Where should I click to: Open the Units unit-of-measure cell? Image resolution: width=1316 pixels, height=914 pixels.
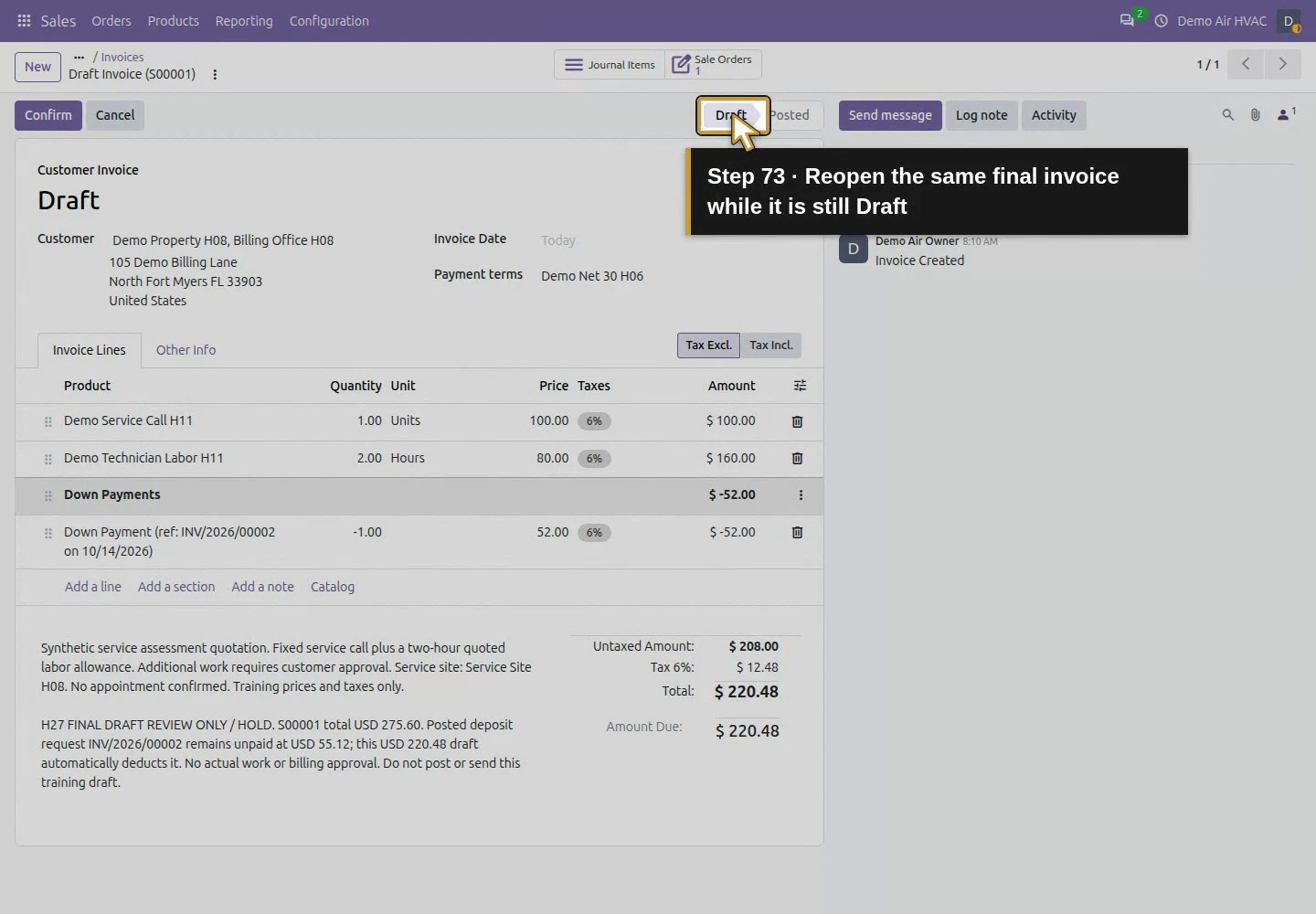406,420
